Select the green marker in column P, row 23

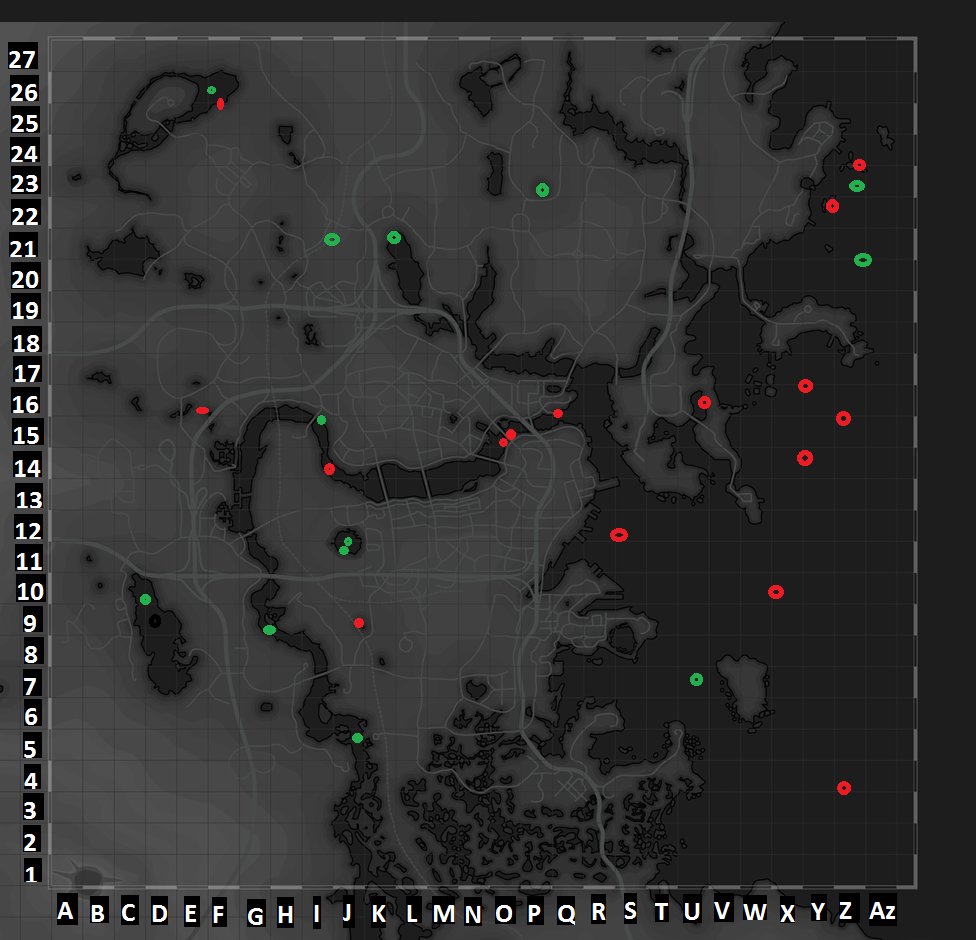coord(542,190)
